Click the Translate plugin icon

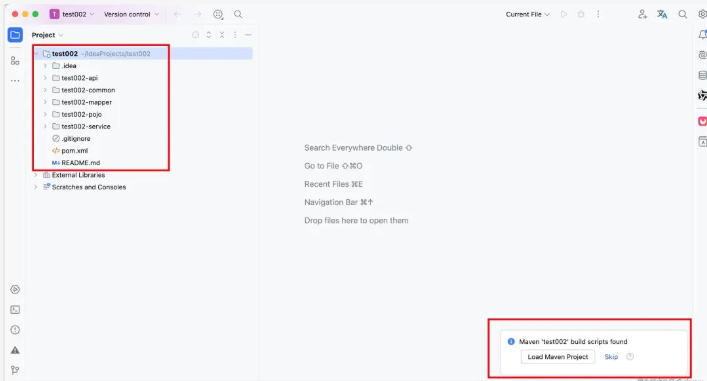pos(662,14)
